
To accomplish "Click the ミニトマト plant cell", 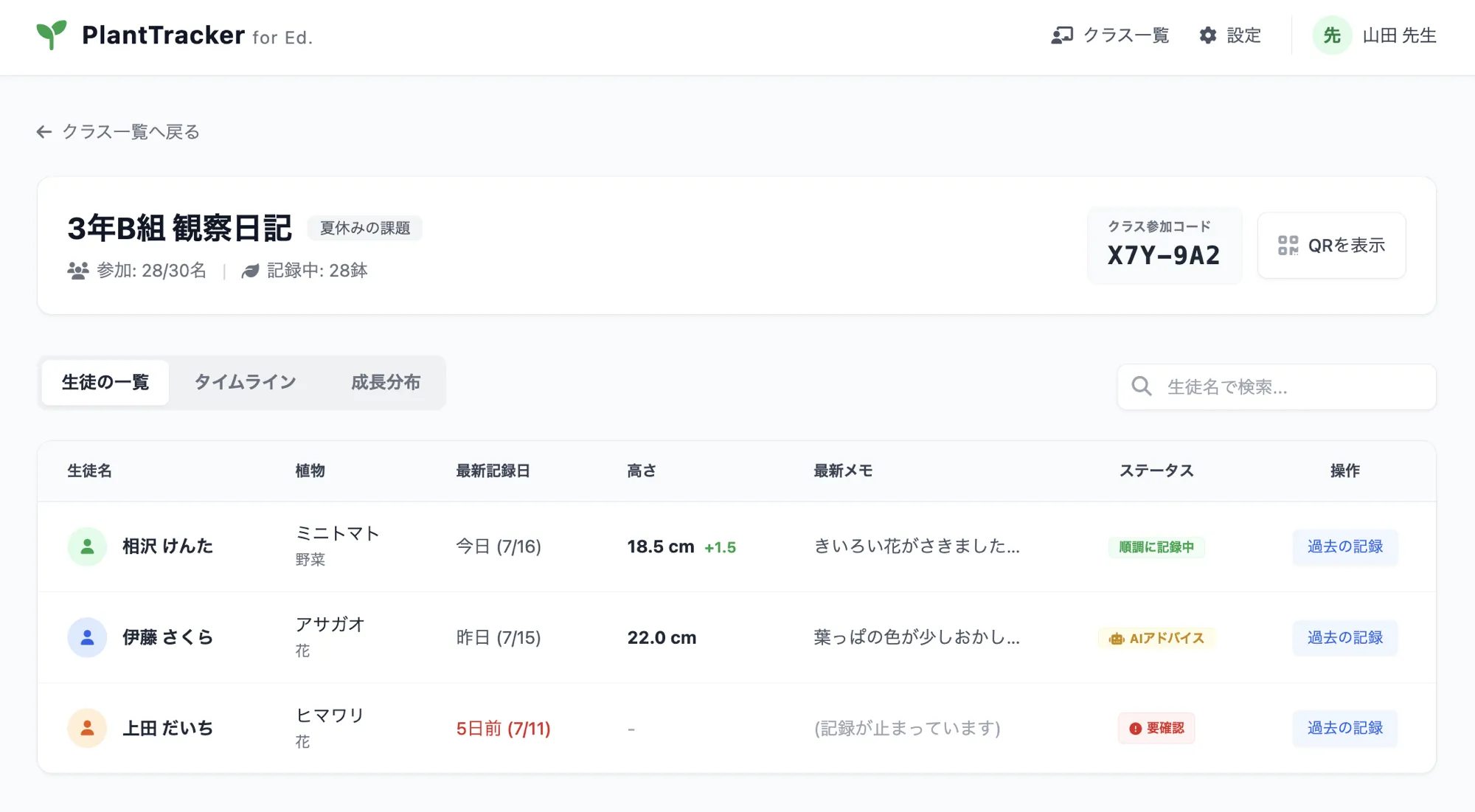I will pos(337,545).
